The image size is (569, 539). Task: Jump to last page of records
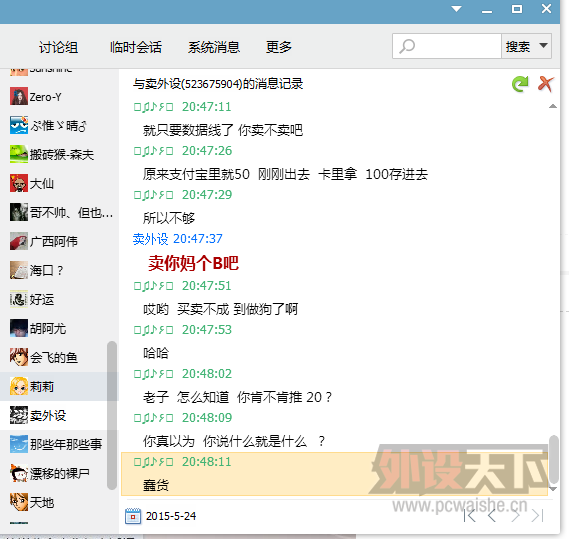point(537,515)
